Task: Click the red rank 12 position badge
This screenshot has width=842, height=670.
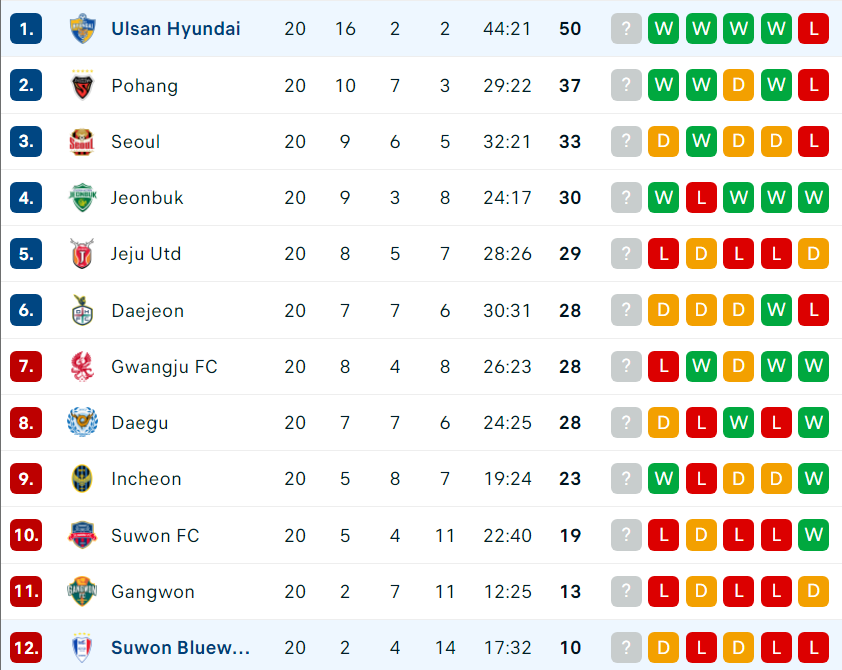Action: coord(26,647)
